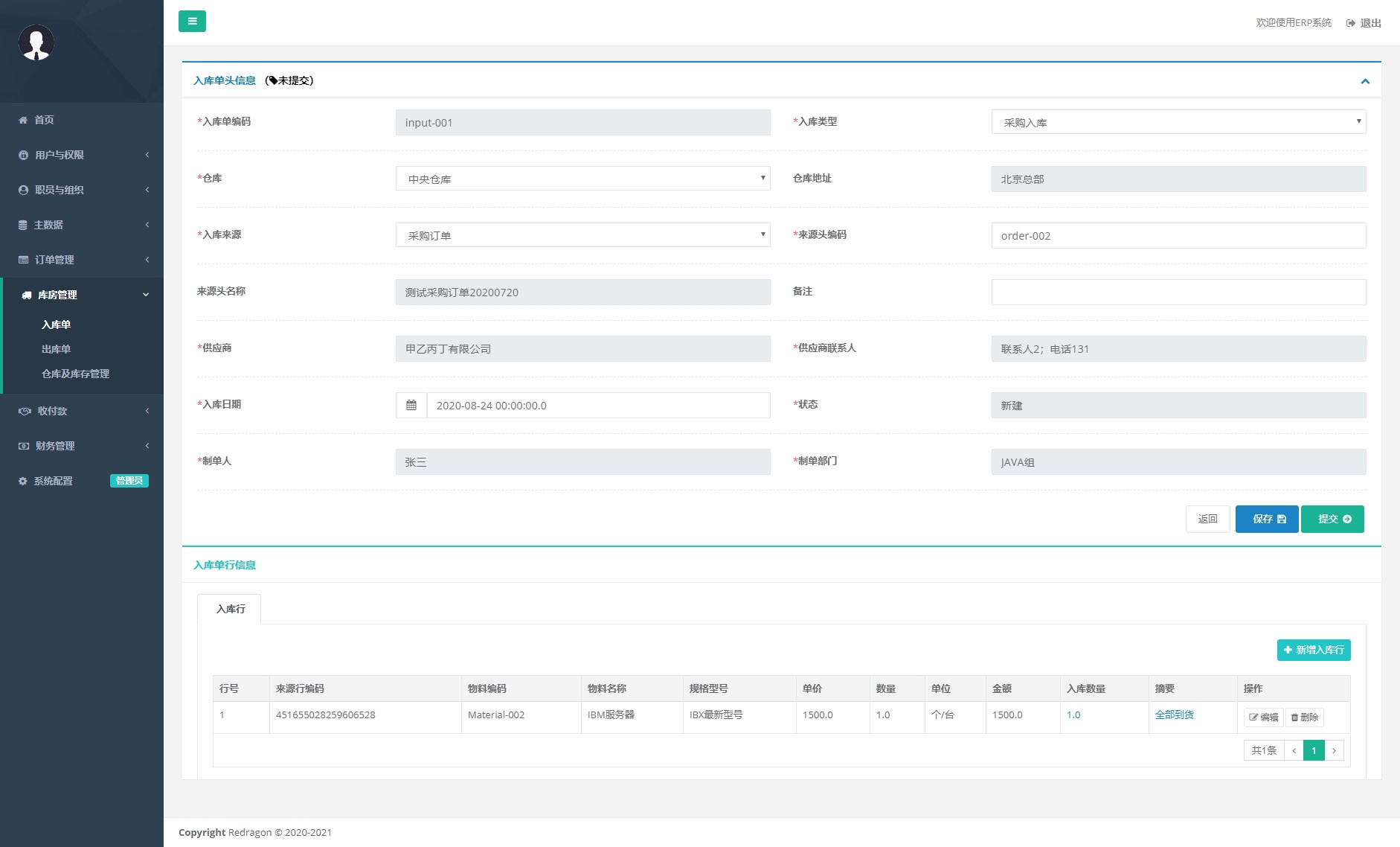Click the 入库单编码 field input-001

[x=582, y=122]
